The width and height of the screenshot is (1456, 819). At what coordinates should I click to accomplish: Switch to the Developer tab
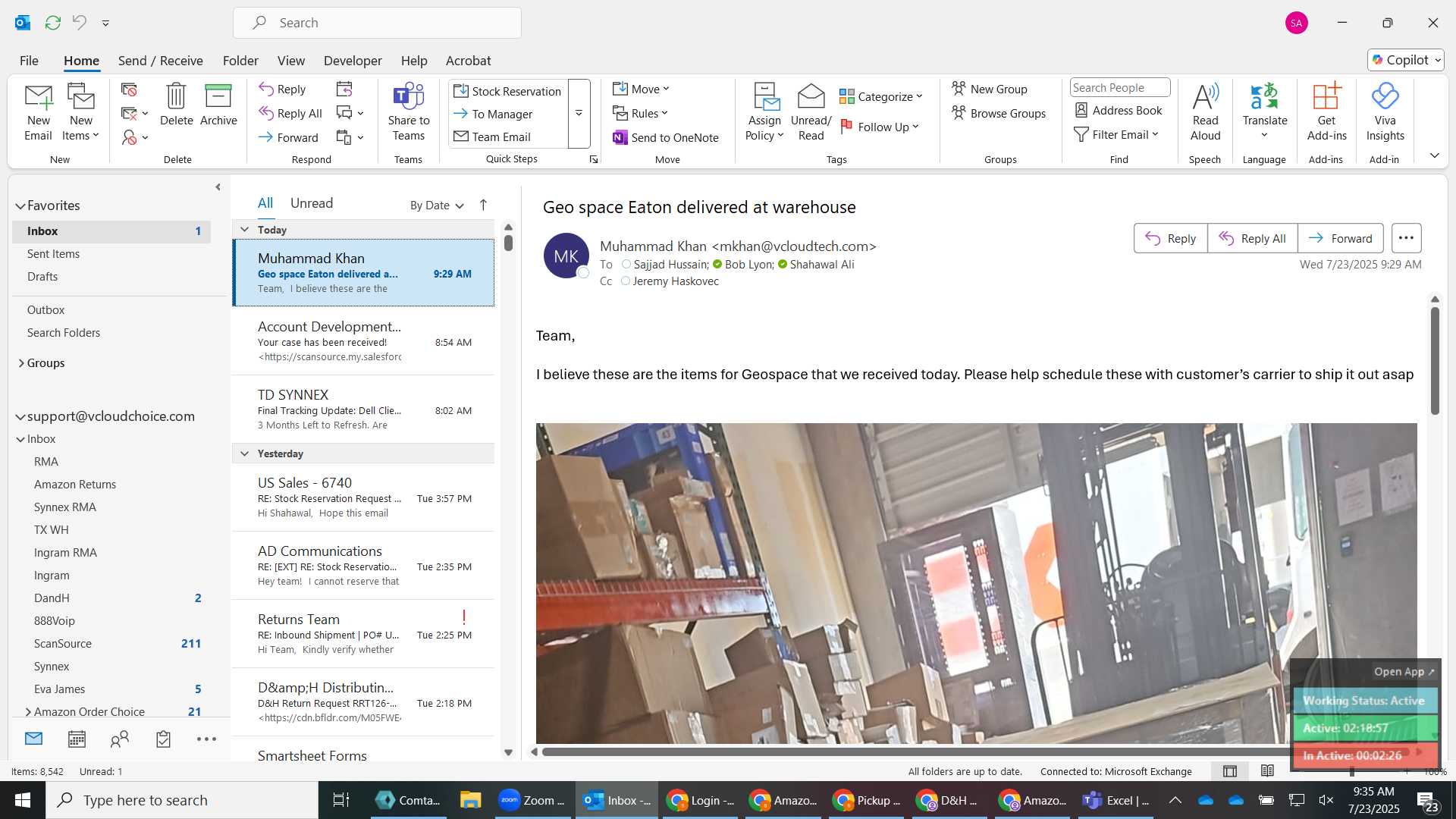(353, 61)
